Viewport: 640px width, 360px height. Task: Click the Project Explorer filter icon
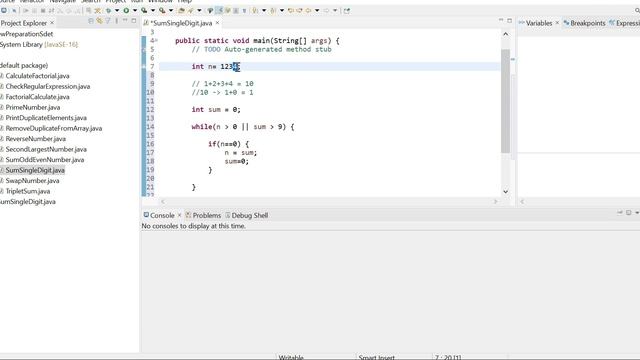click(x=108, y=21)
